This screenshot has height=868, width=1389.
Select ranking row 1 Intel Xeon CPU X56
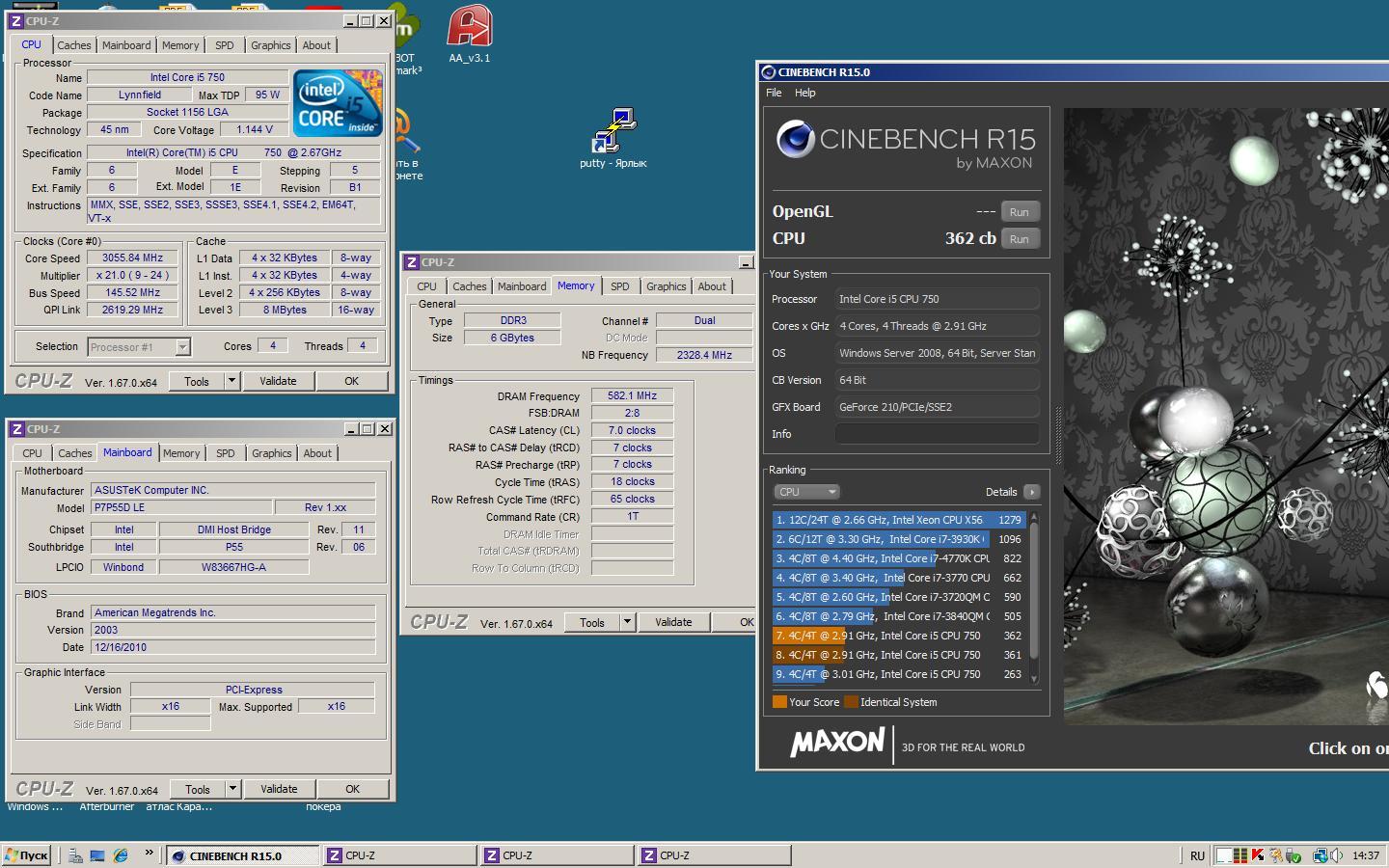[900, 520]
